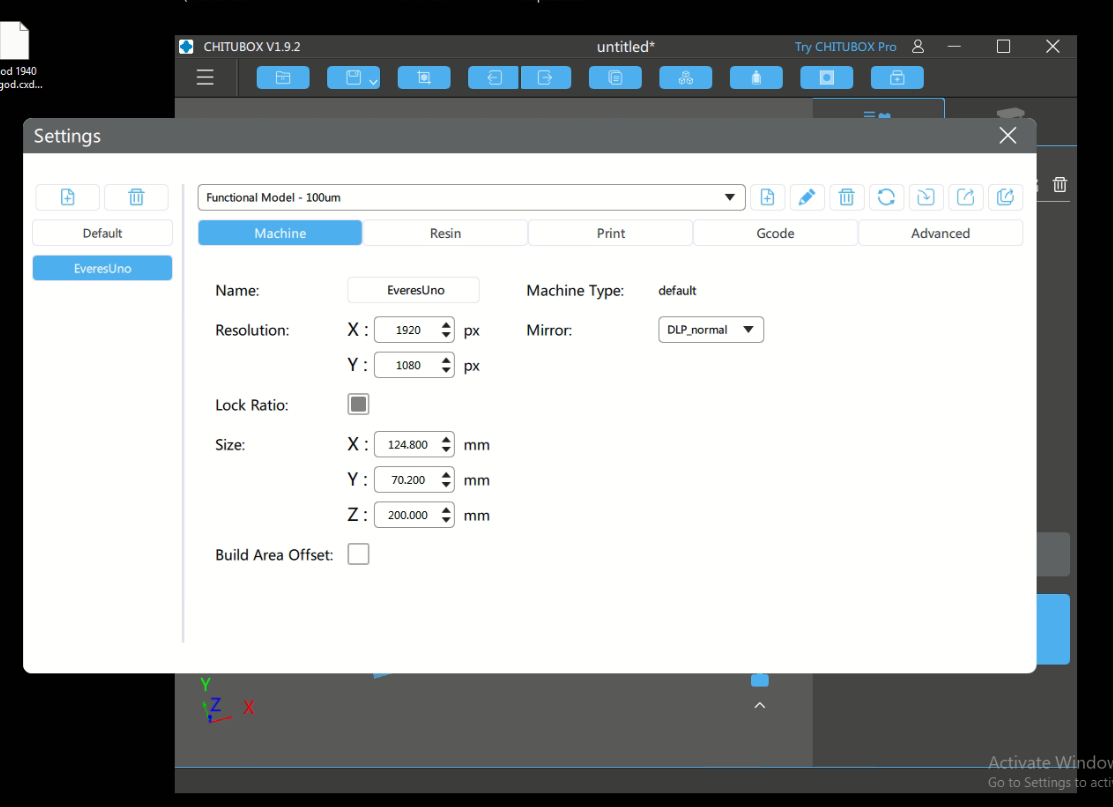Click the Try CHITUBOX Pro link
Screen dimensions: 1113x807
845,47
